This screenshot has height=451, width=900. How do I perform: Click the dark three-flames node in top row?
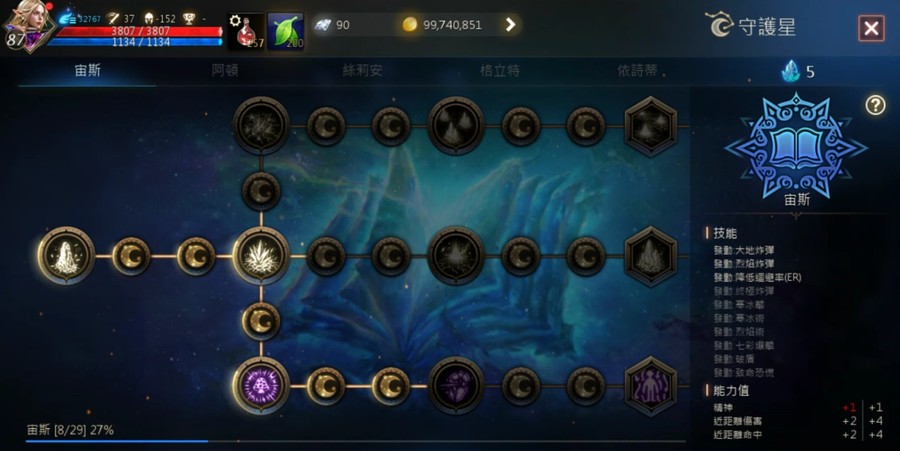[x=456, y=125]
